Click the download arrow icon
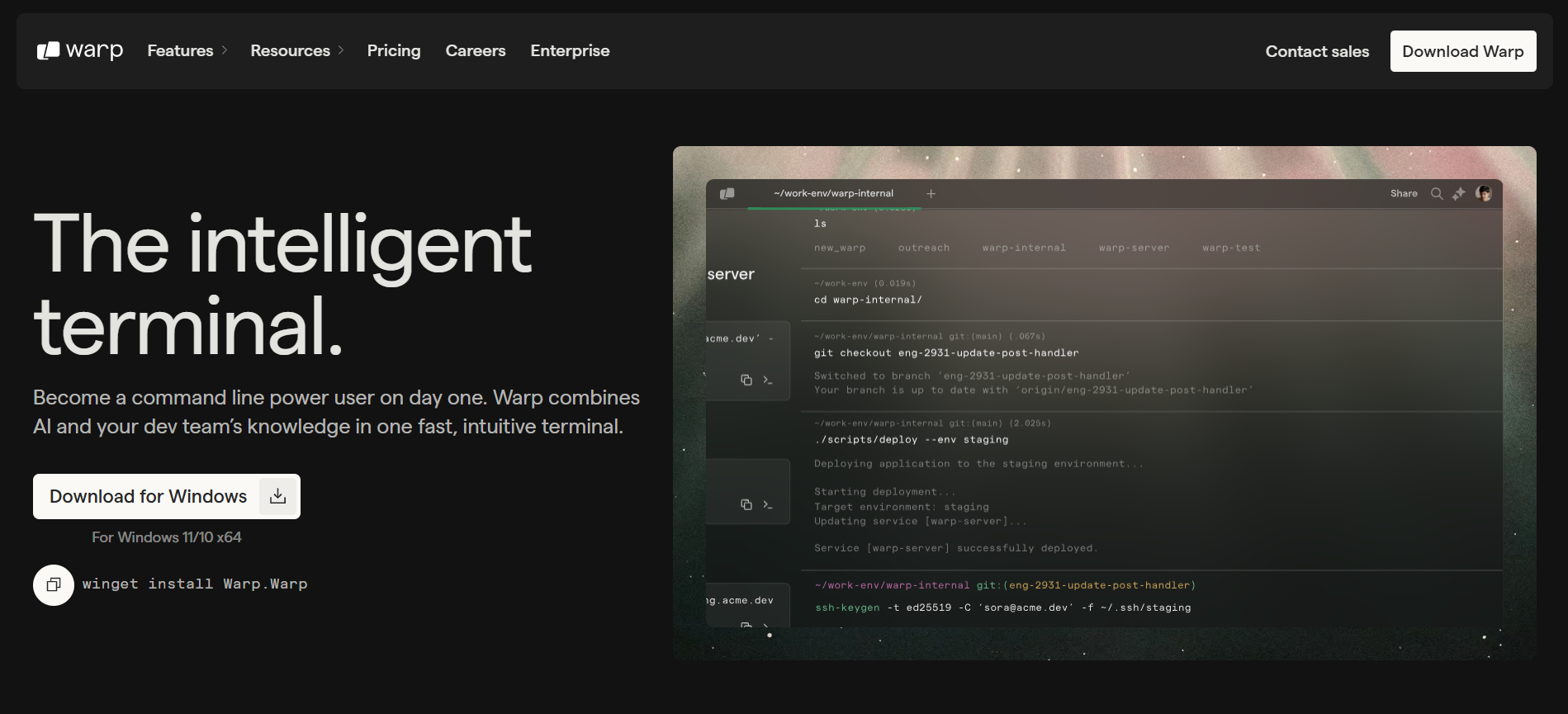1568x714 pixels. click(x=278, y=496)
